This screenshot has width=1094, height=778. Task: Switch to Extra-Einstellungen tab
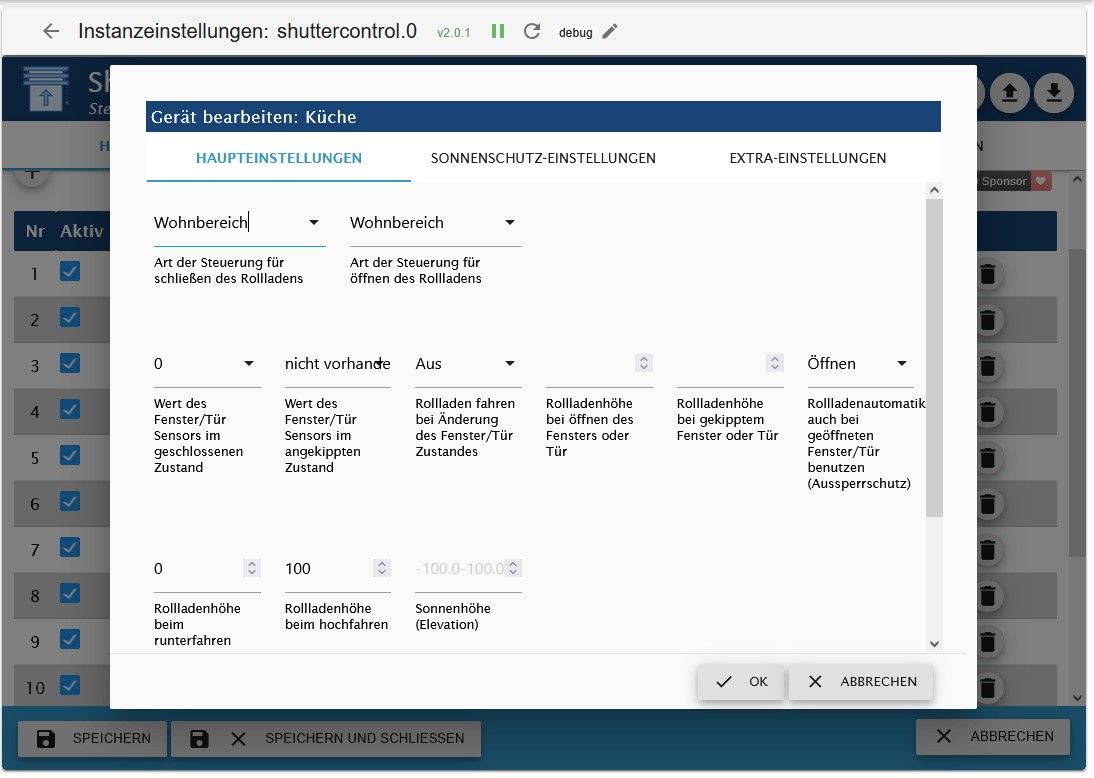pos(807,158)
